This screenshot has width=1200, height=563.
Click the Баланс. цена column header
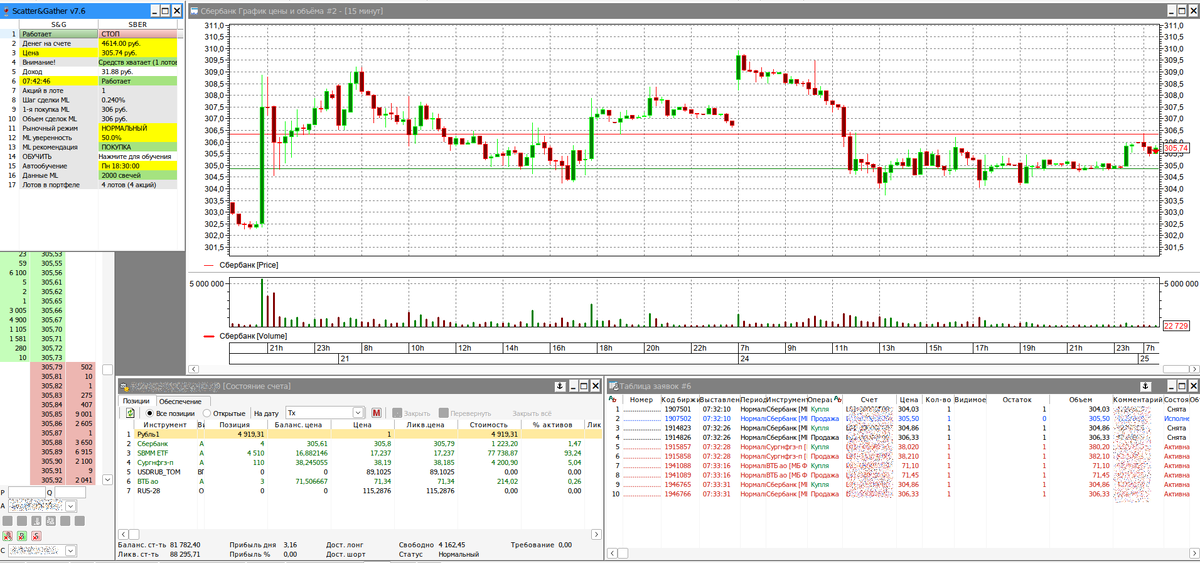coord(299,424)
